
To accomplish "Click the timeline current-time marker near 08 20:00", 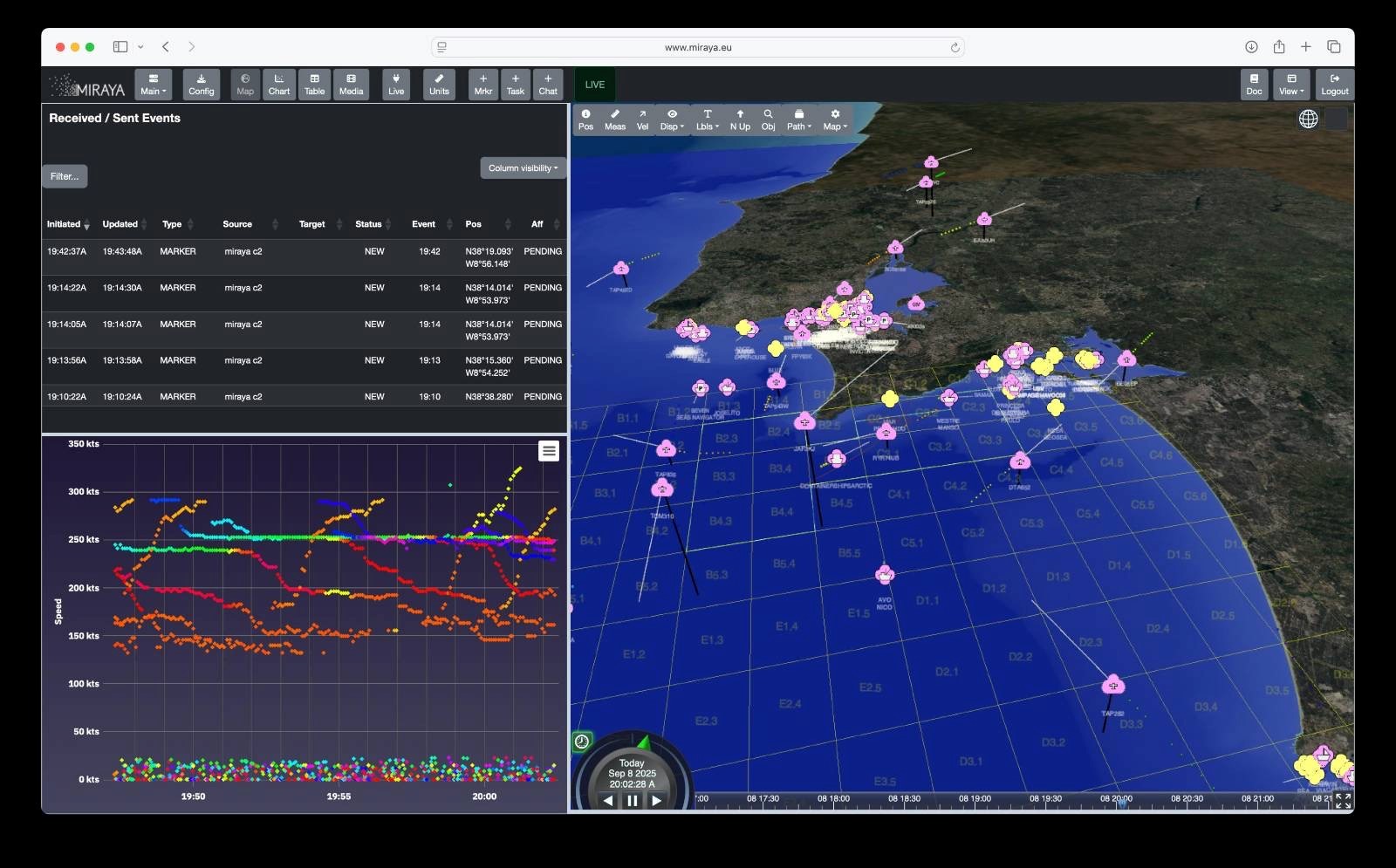I will [x=1122, y=803].
